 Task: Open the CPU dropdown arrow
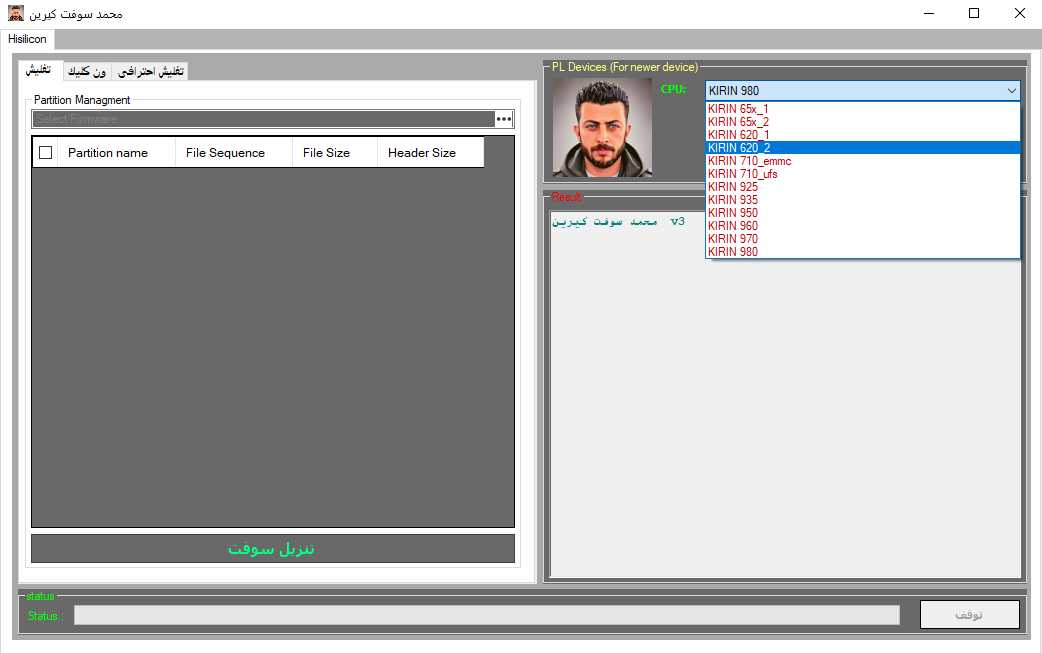(x=1013, y=90)
